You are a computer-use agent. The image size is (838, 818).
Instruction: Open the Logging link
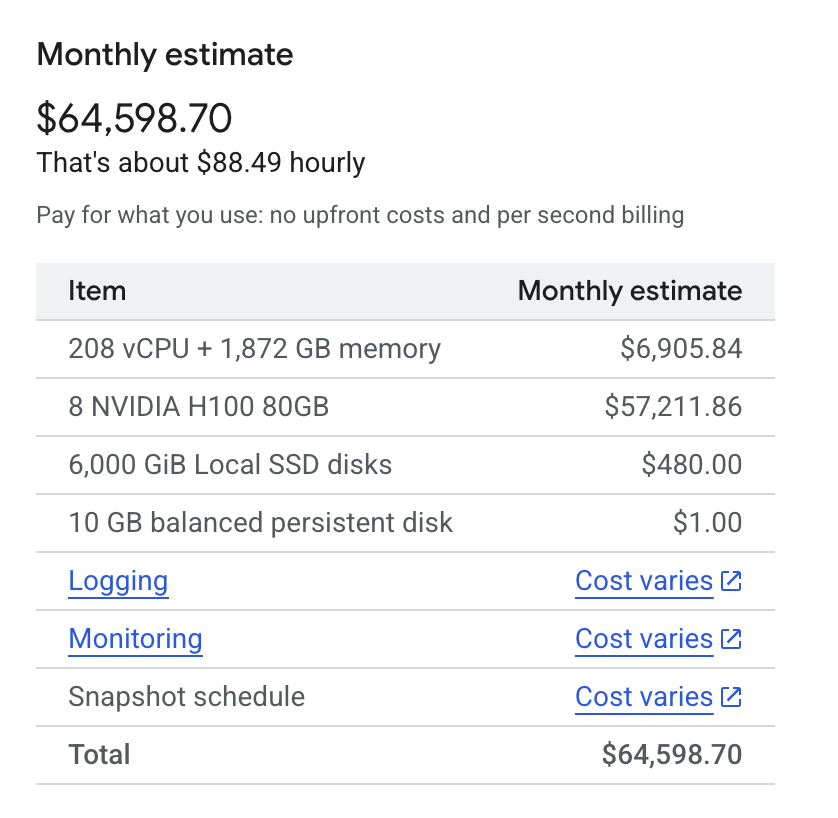pos(118,581)
